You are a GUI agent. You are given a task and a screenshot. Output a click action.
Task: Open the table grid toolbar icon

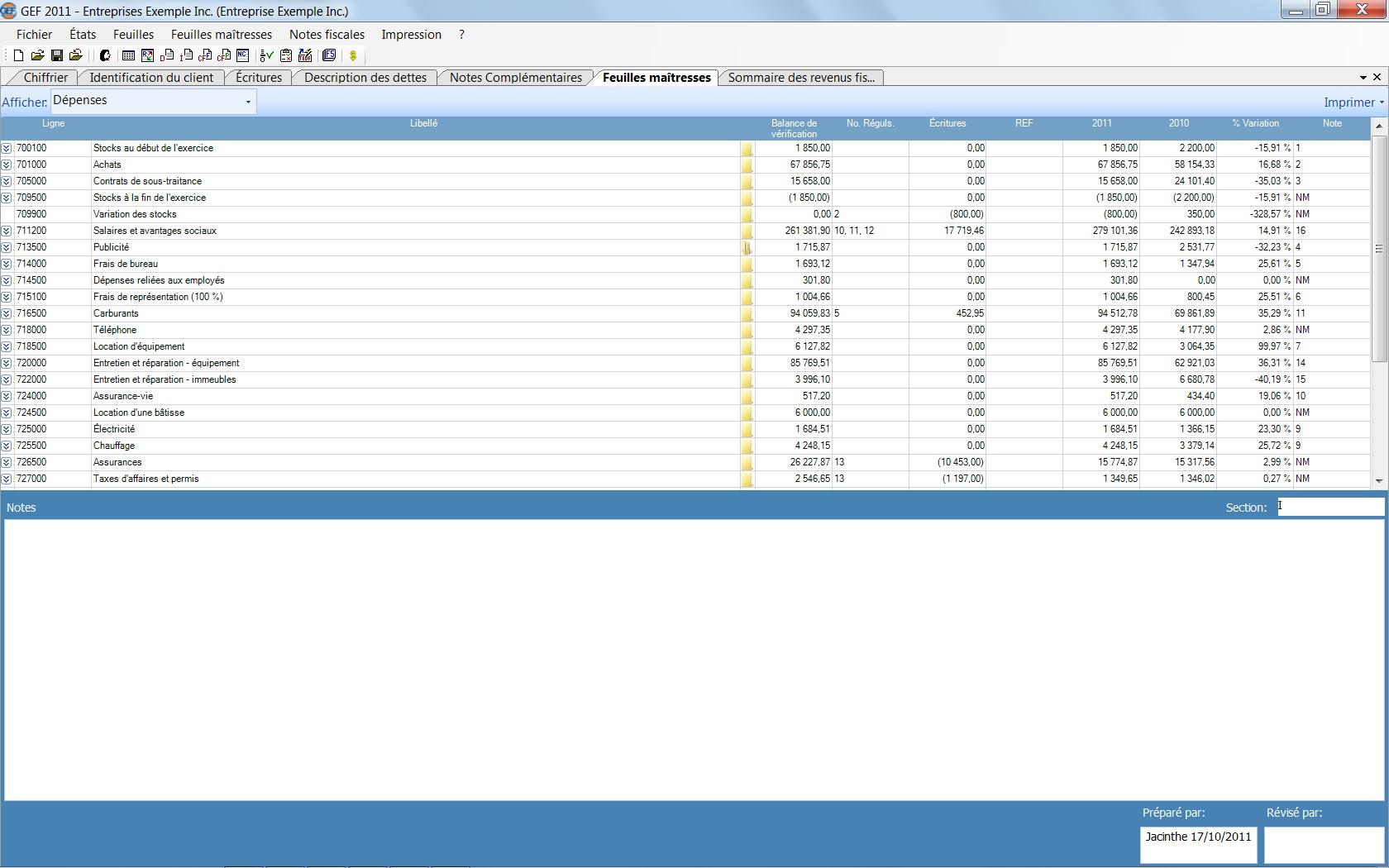[x=128, y=56]
